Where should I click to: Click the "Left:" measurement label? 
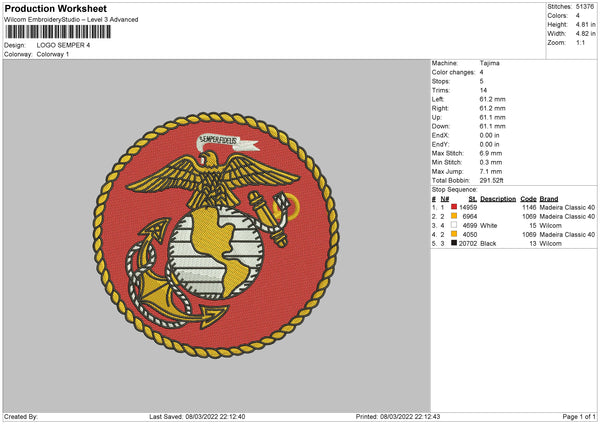click(438, 99)
